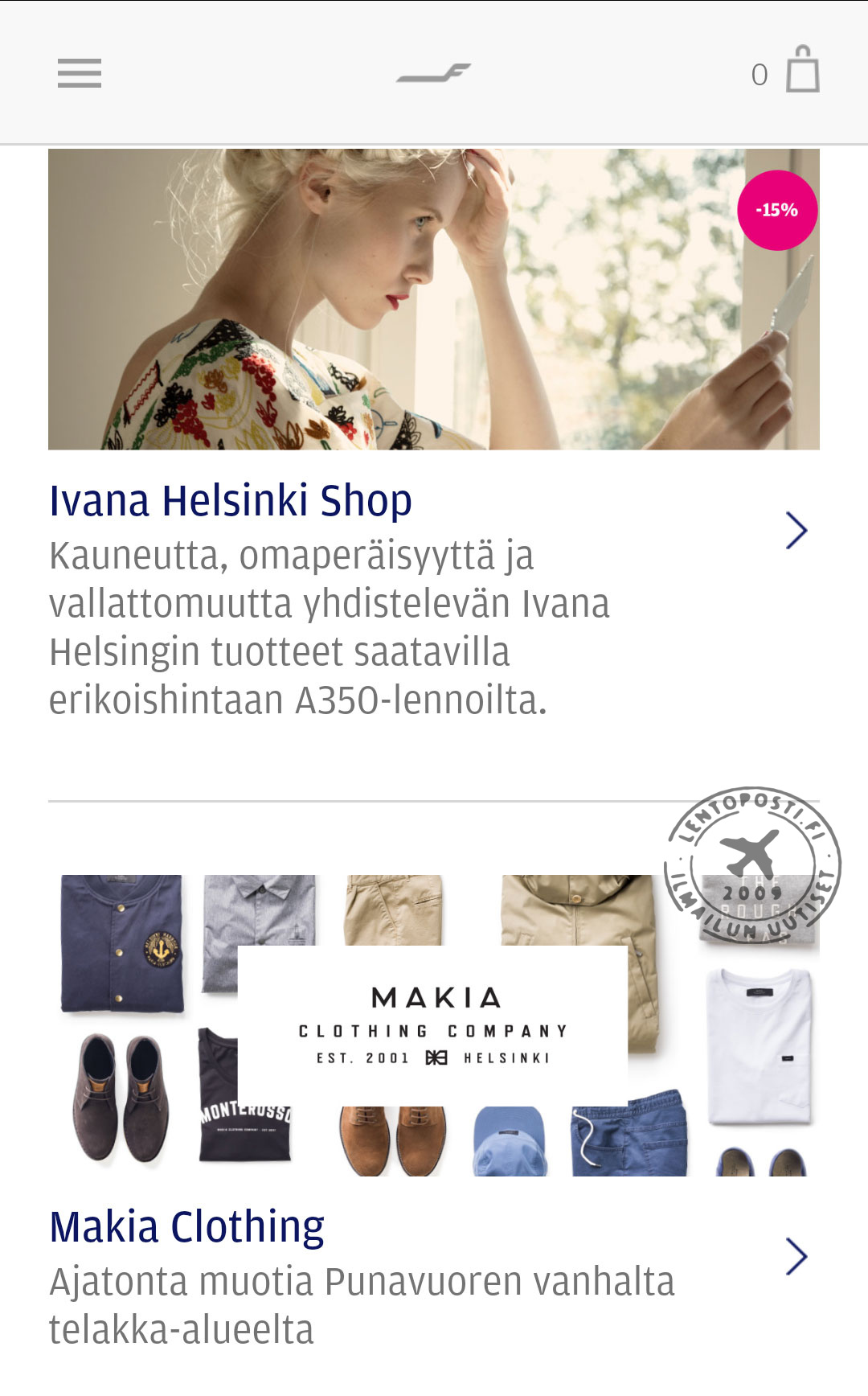
Task: Open Ivana Helsinki Shop title link
Action: coord(231,501)
